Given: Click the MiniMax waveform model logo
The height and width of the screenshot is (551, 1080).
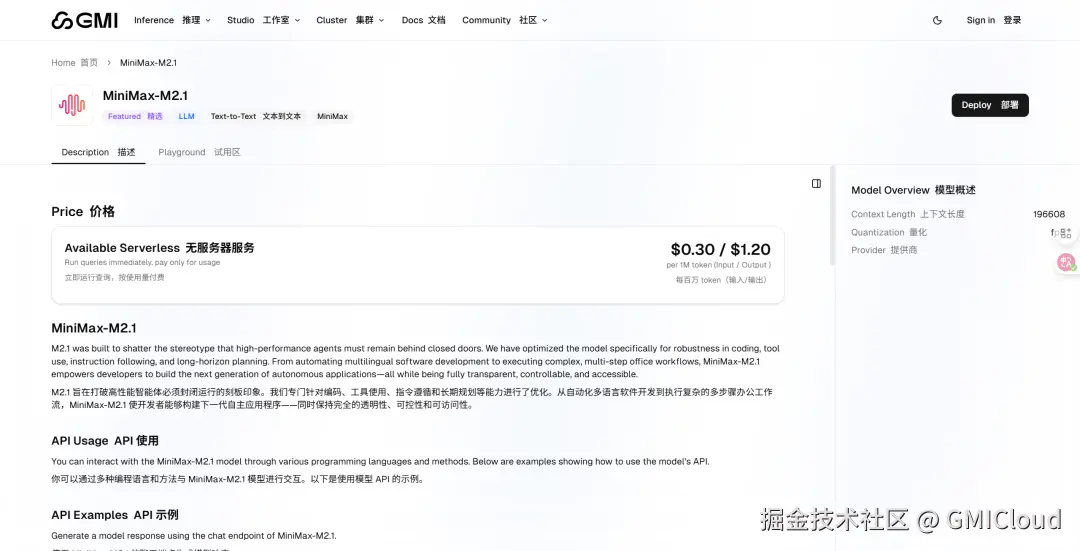Looking at the screenshot, I should pos(72,105).
